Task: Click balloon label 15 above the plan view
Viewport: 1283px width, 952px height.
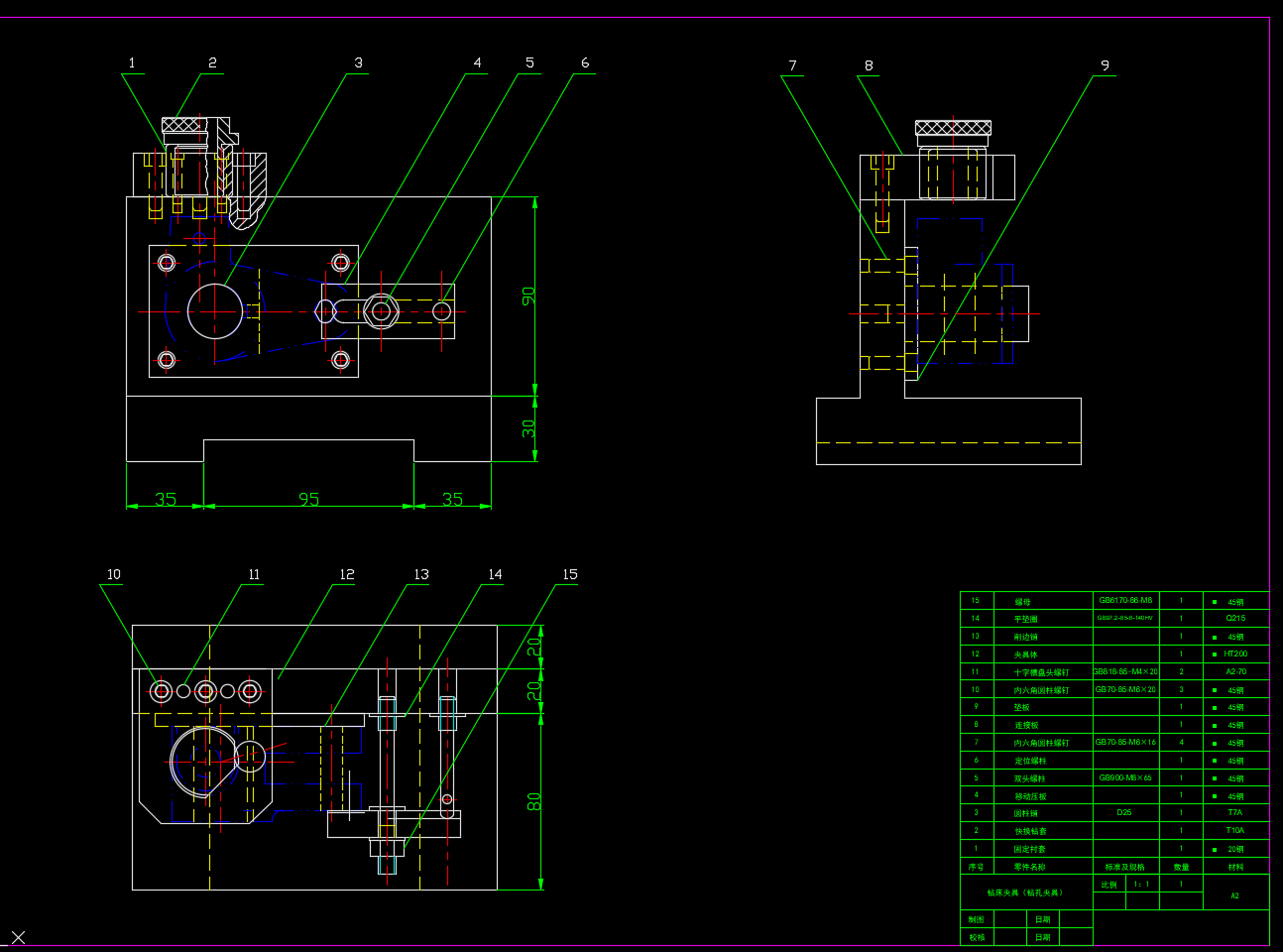Action: tap(570, 574)
